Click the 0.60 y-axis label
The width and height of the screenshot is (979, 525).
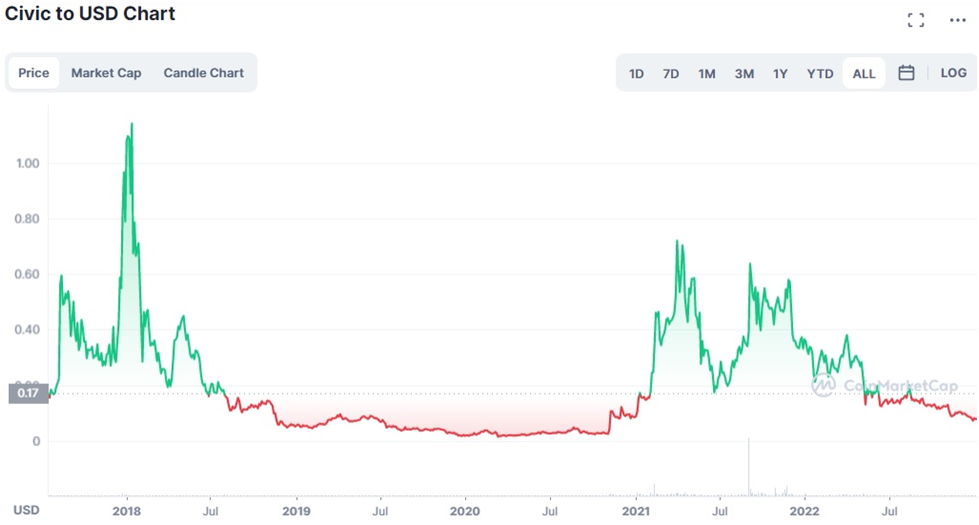(27, 274)
